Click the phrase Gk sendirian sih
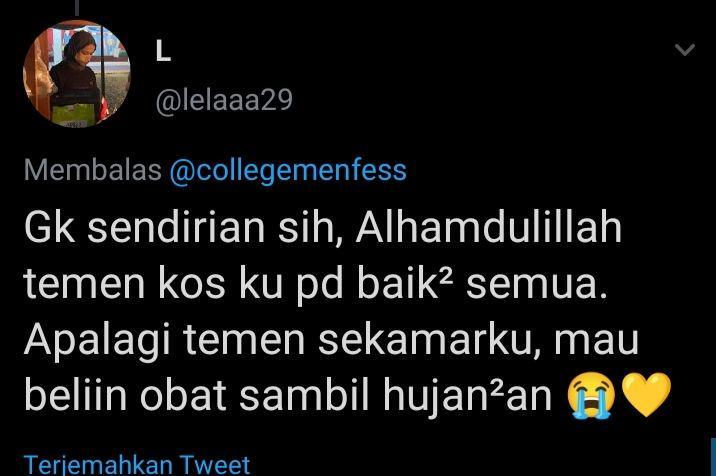Screen dimensions: 716x476 pyautogui.click(x=184, y=228)
